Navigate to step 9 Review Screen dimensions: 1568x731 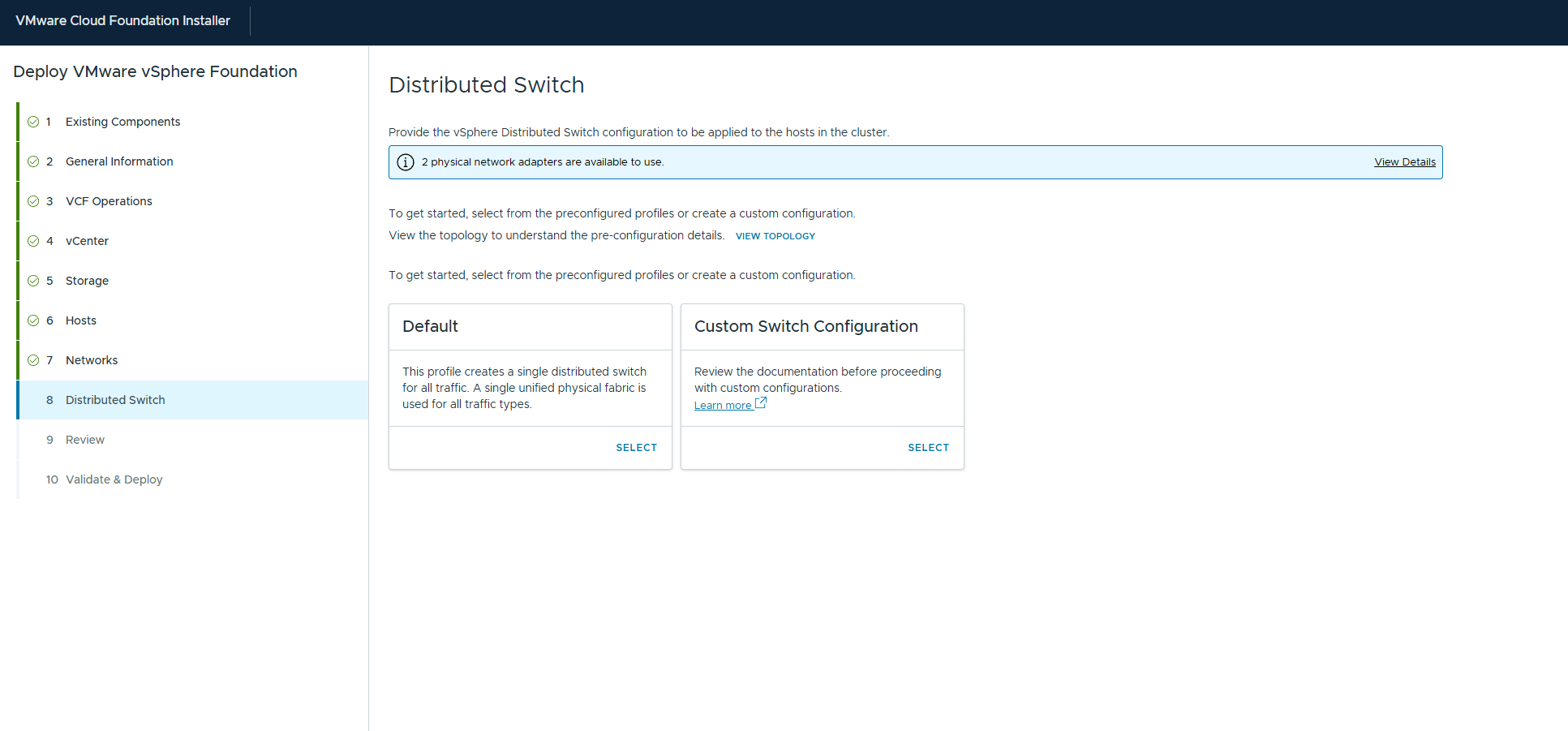click(85, 440)
